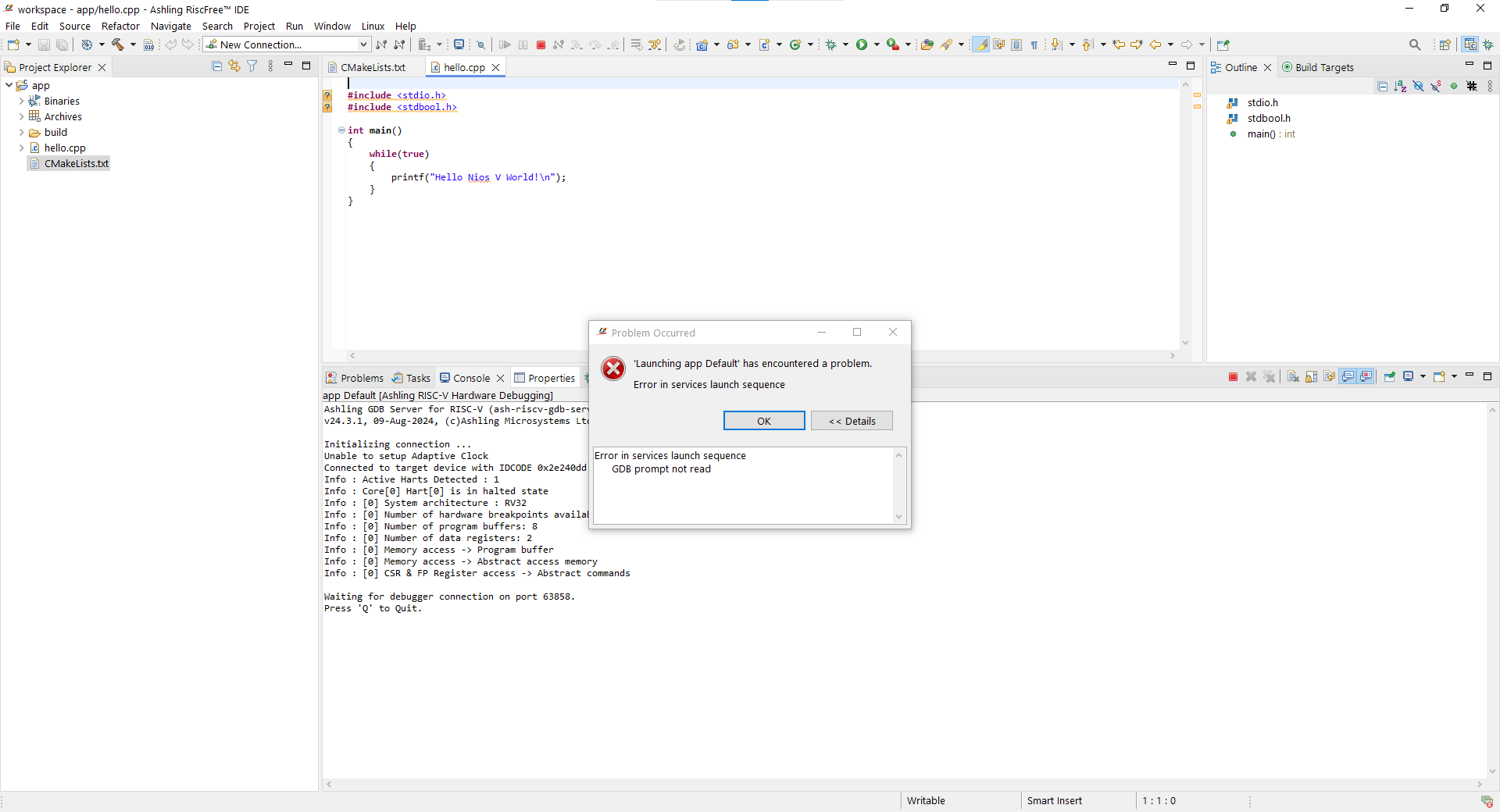Click the Scroll Lock icon in console toolbar
This screenshot has height=812, width=1500.
coord(1311,376)
